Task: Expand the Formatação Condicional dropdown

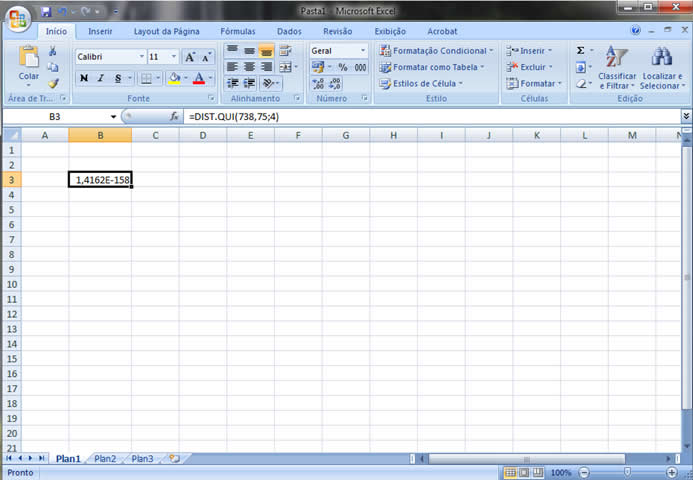Action: (489, 50)
